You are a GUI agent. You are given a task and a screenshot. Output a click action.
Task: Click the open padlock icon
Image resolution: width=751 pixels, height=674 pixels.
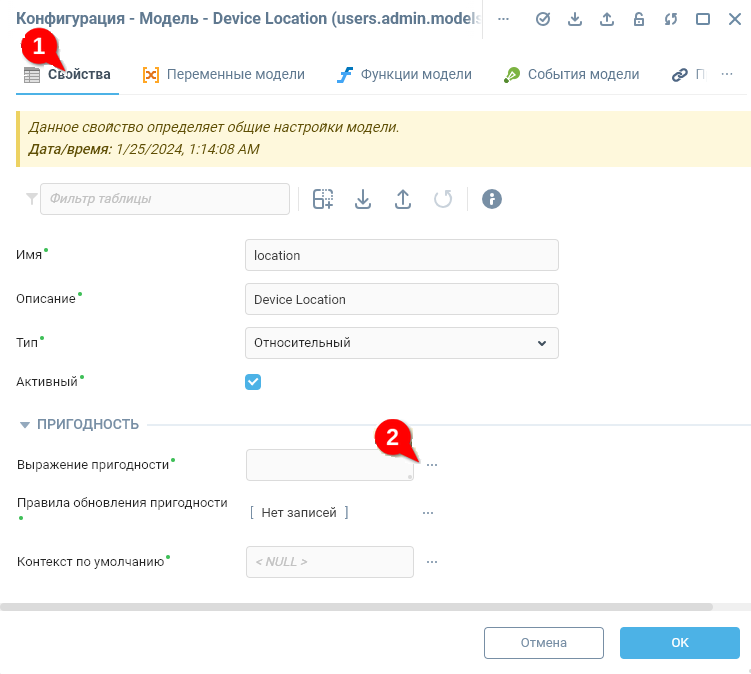(x=639, y=19)
